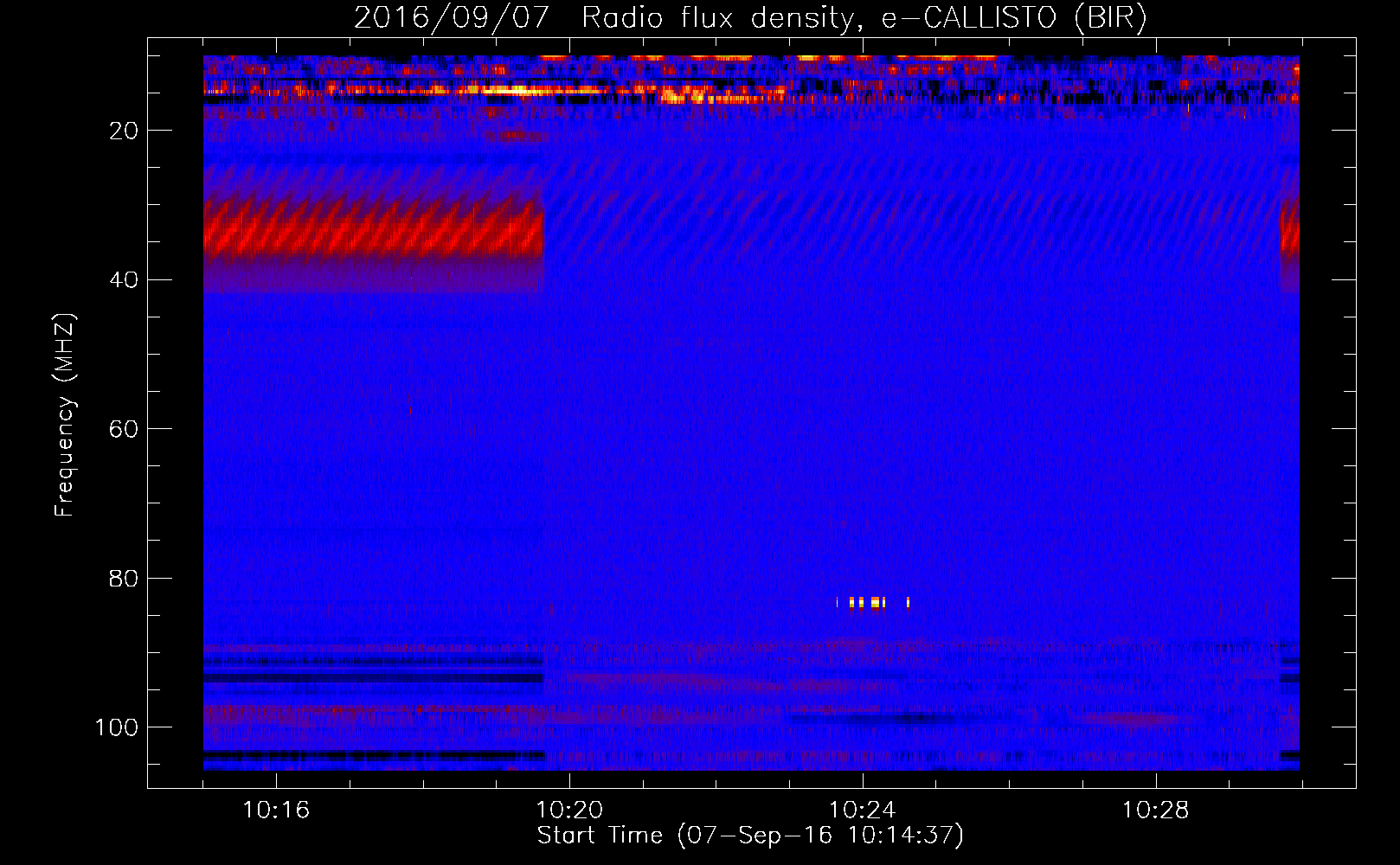This screenshot has height=865, width=1400.
Task: Click the bright yellow burst near 83 MHz
Action: click(873, 602)
